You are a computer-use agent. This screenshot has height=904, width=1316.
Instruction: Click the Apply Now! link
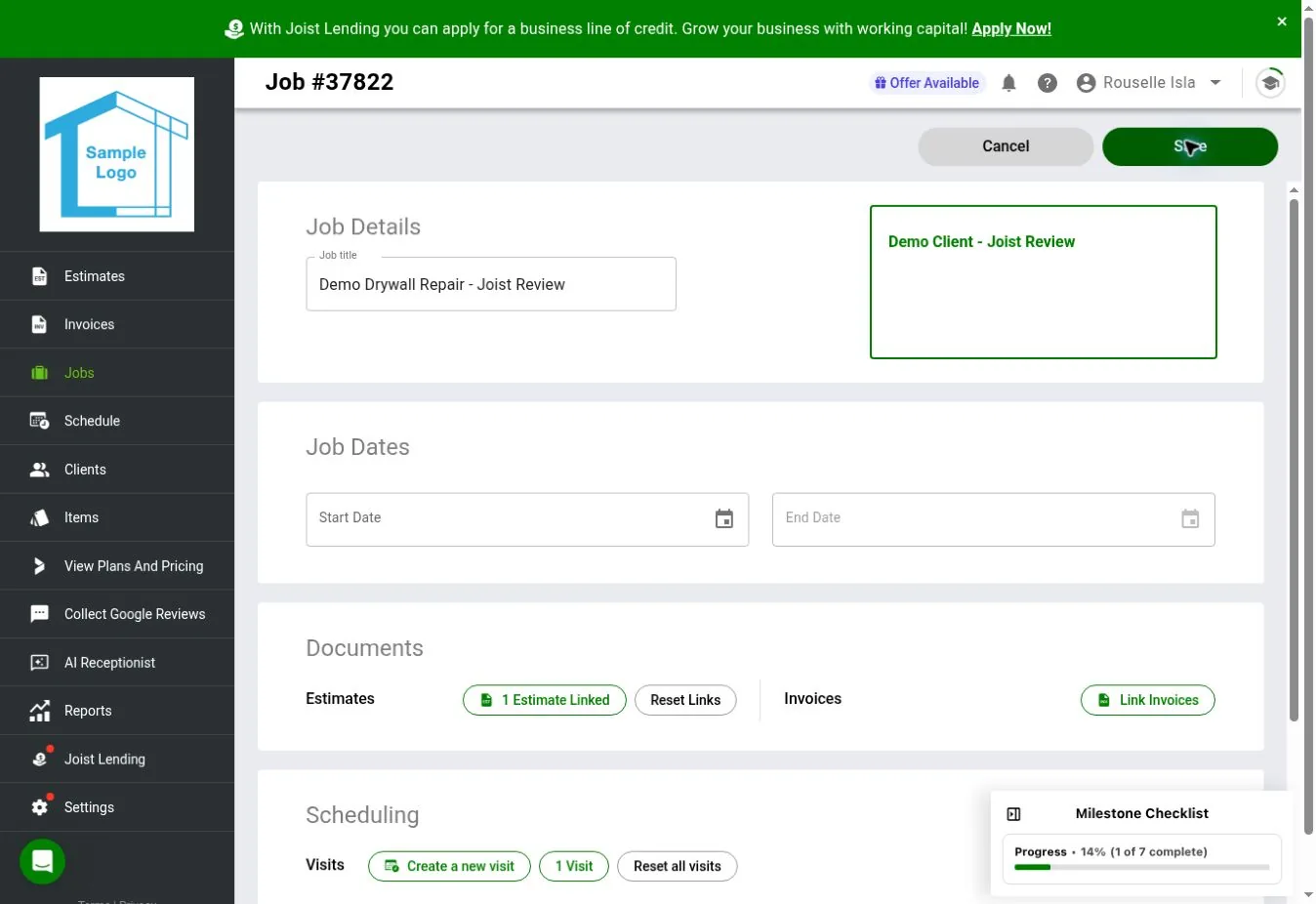click(x=1011, y=28)
